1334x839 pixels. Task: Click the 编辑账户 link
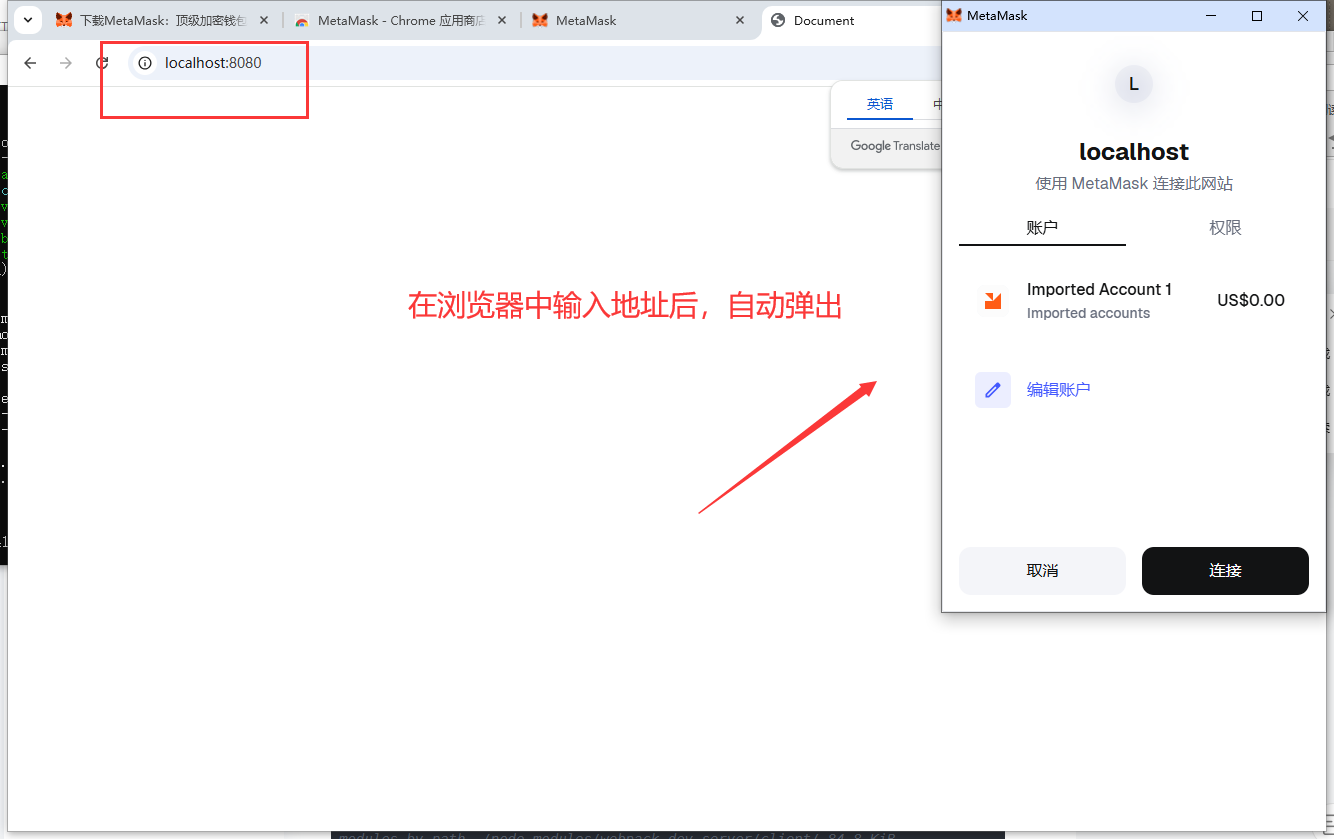click(x=1058, y=389)
